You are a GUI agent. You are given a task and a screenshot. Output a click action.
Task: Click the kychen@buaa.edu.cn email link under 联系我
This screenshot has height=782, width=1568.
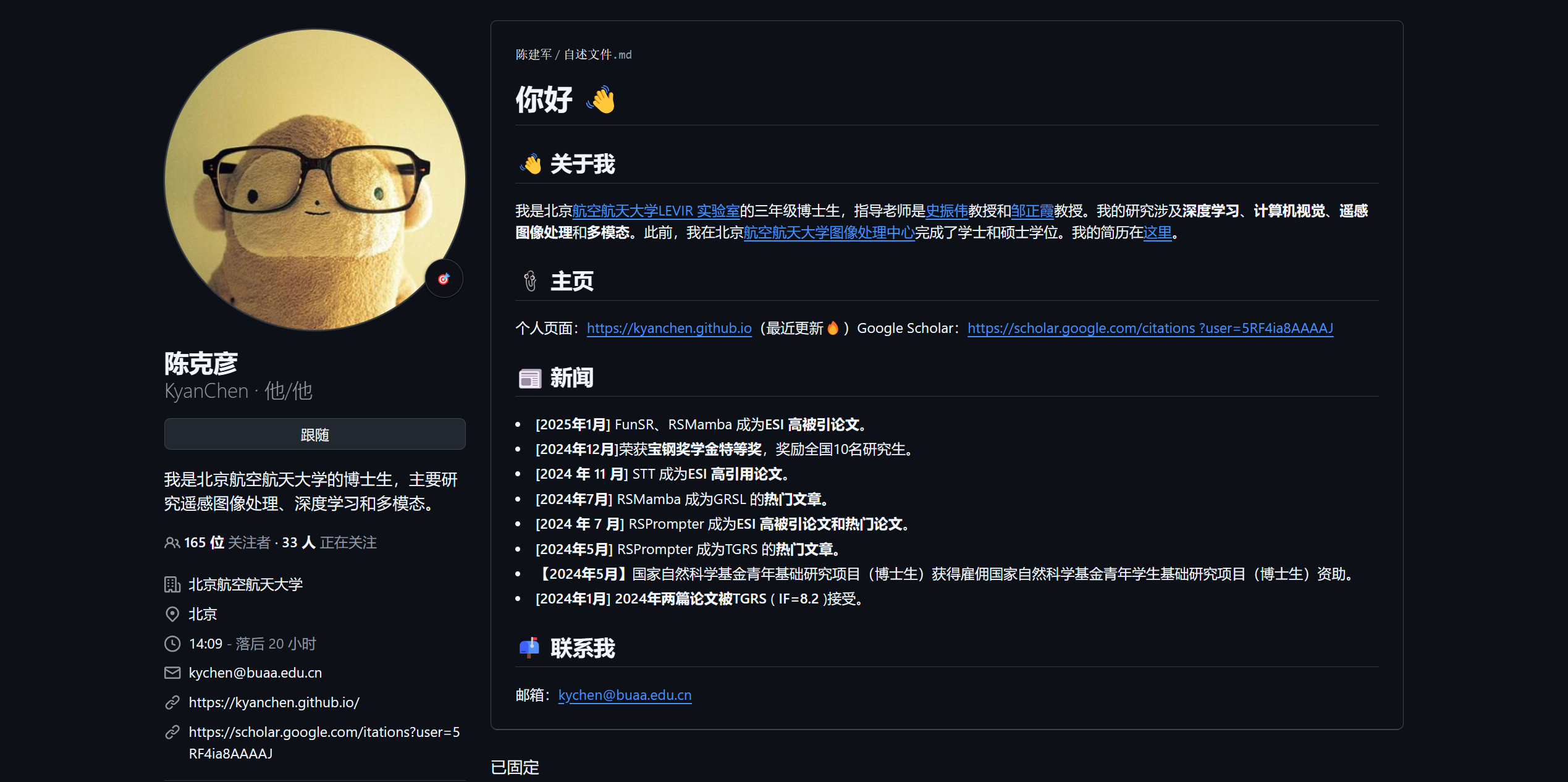point(625,694)
